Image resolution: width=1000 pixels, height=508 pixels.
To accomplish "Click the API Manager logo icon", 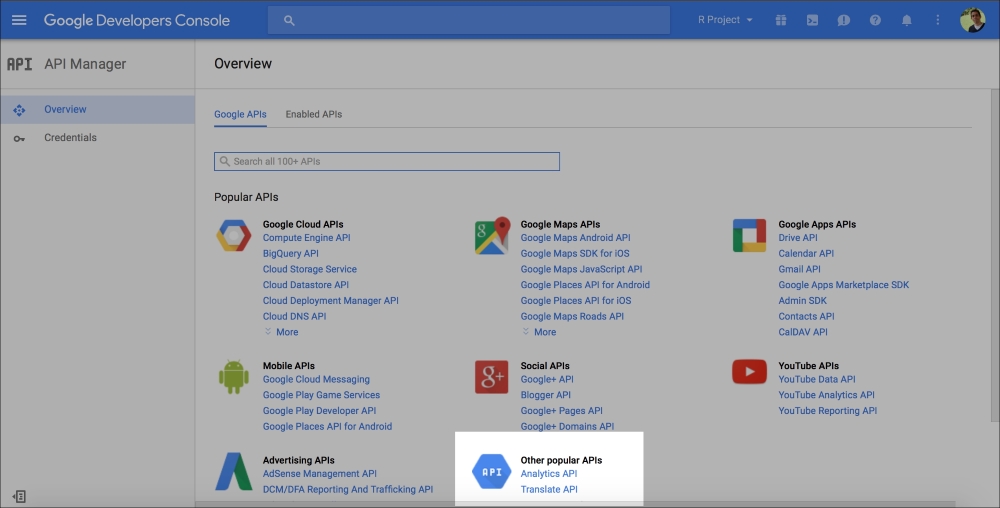I will click(19, 64).
